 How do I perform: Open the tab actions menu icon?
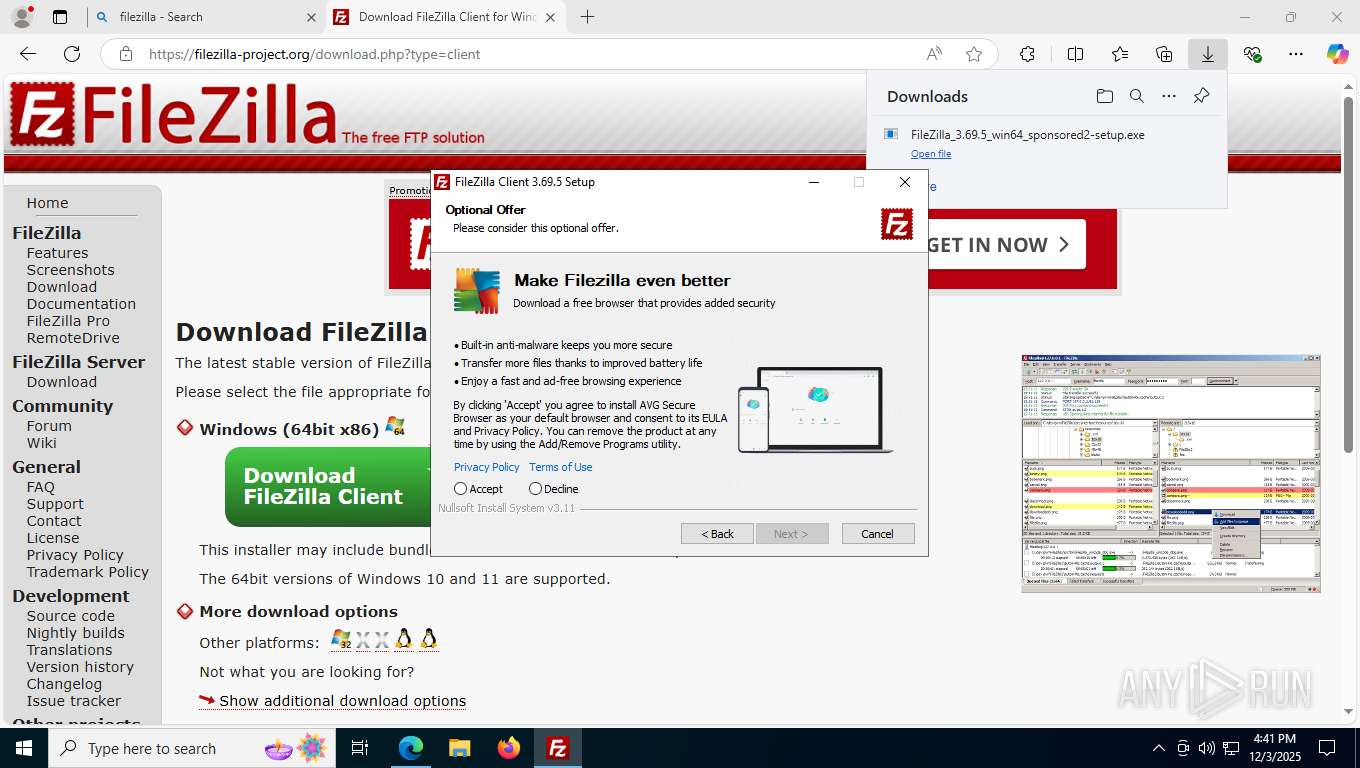60,17
